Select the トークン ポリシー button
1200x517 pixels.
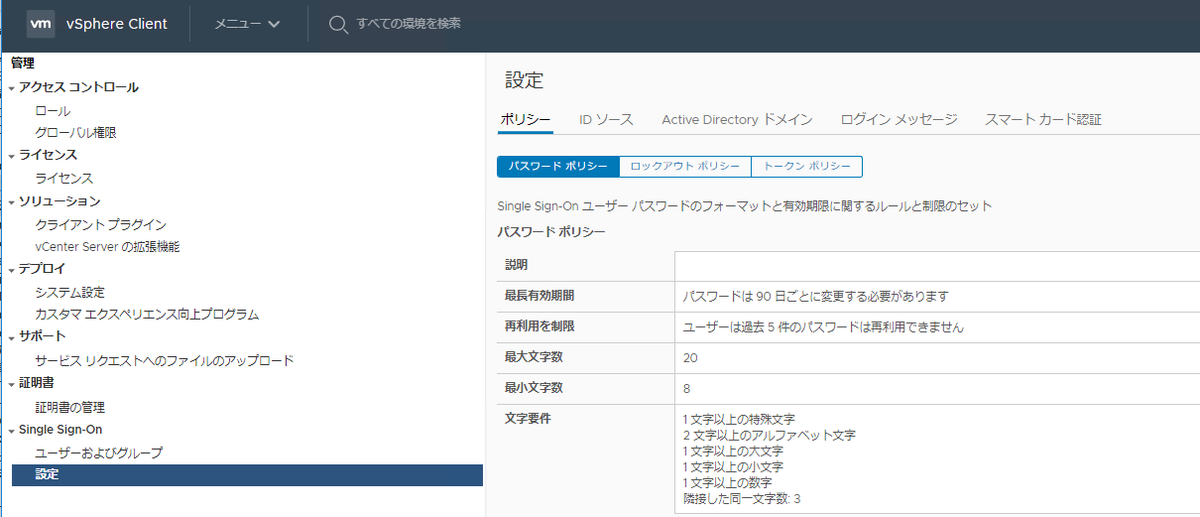pyautogui.click(x=806, y=166)
